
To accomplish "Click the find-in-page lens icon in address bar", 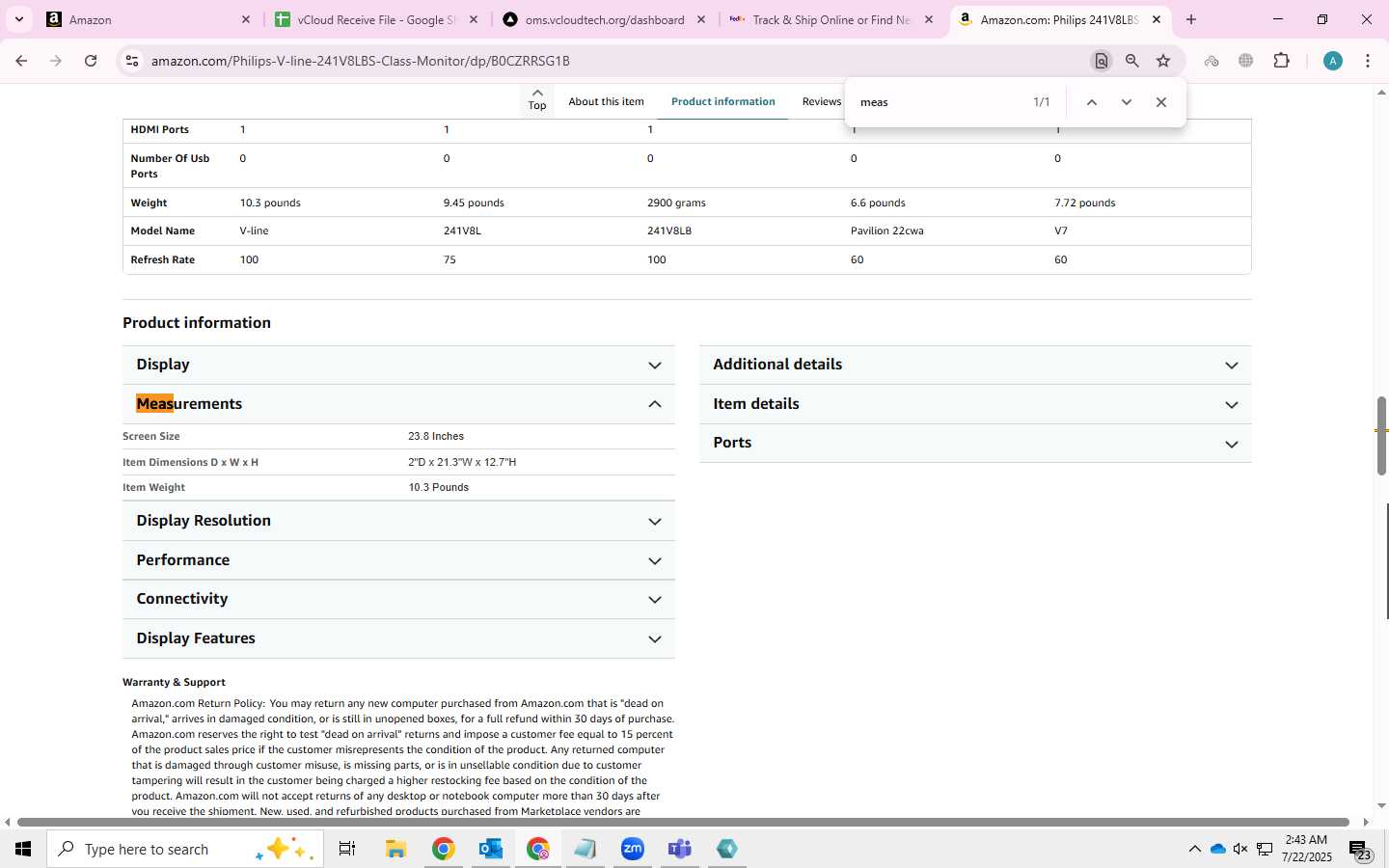I will click(1101, 61).
